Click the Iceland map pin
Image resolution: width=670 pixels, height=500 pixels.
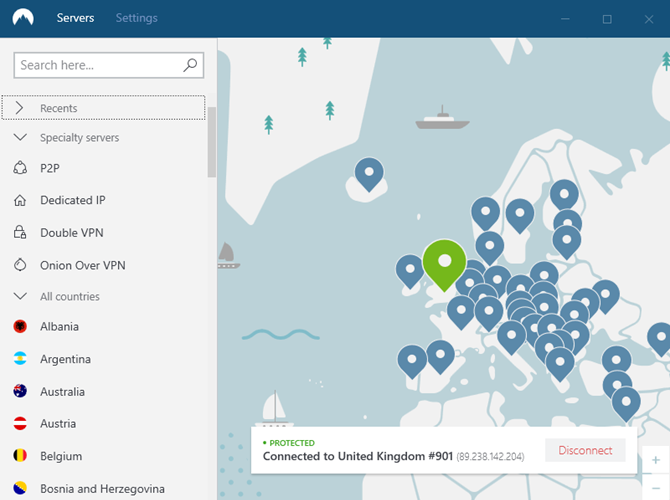[x=369, y=173]
